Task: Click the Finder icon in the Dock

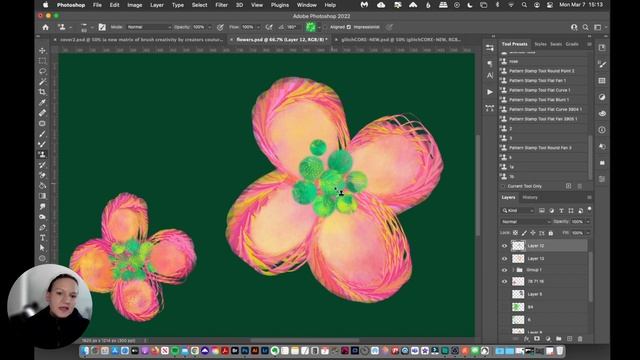Action: coord(85,351)
